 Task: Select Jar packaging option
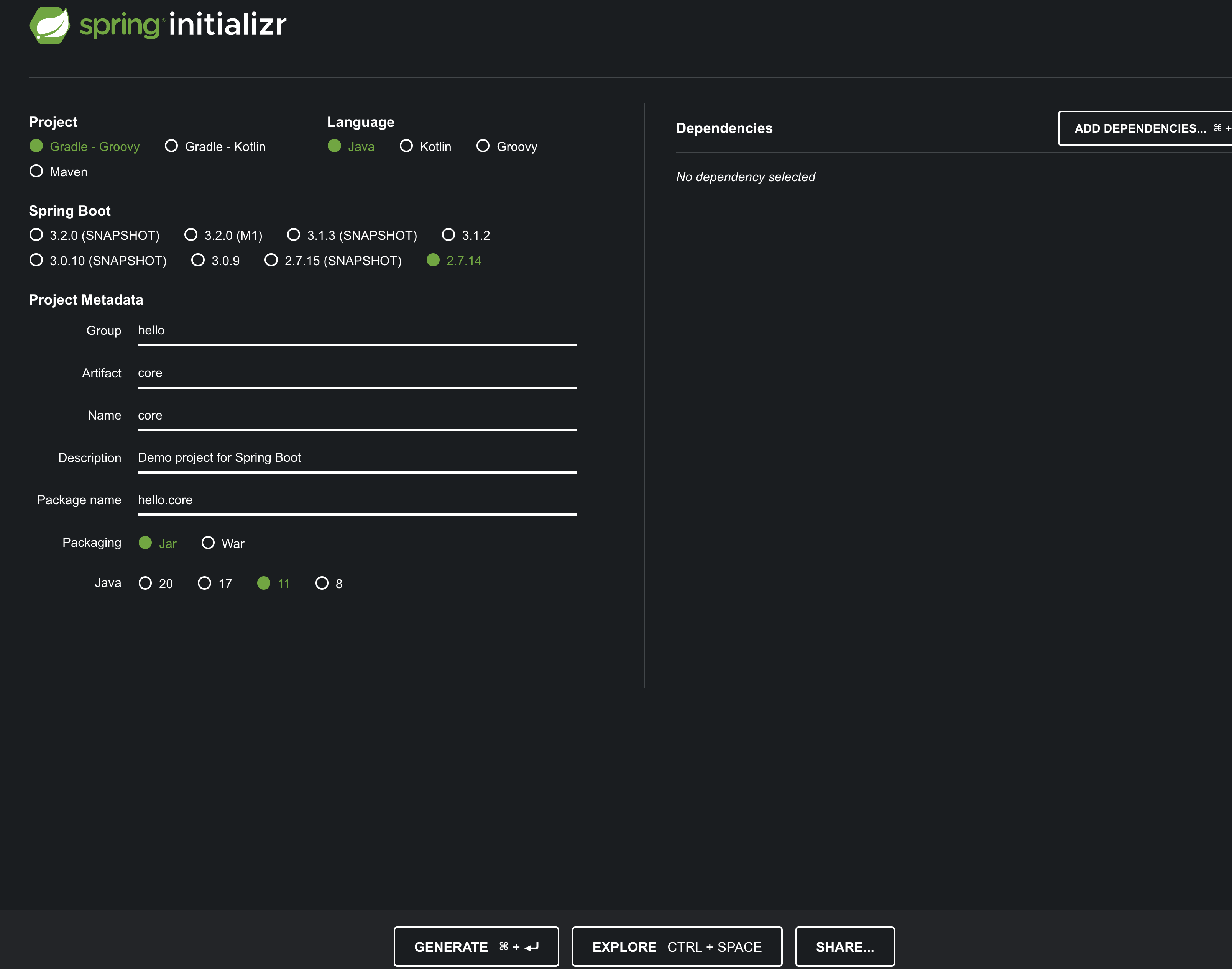[158, 543]
